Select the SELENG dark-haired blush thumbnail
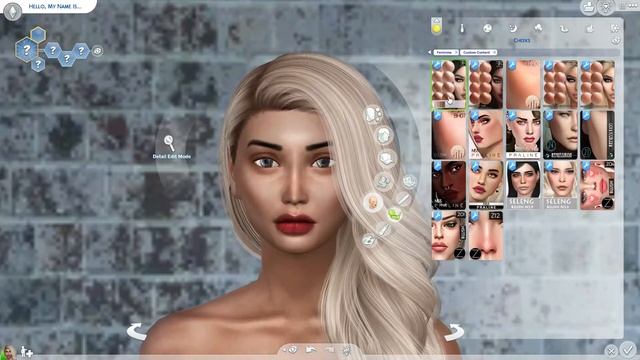The width and height of the screenshot is (640, 360). pyautogui.click(x=523, y=185)
